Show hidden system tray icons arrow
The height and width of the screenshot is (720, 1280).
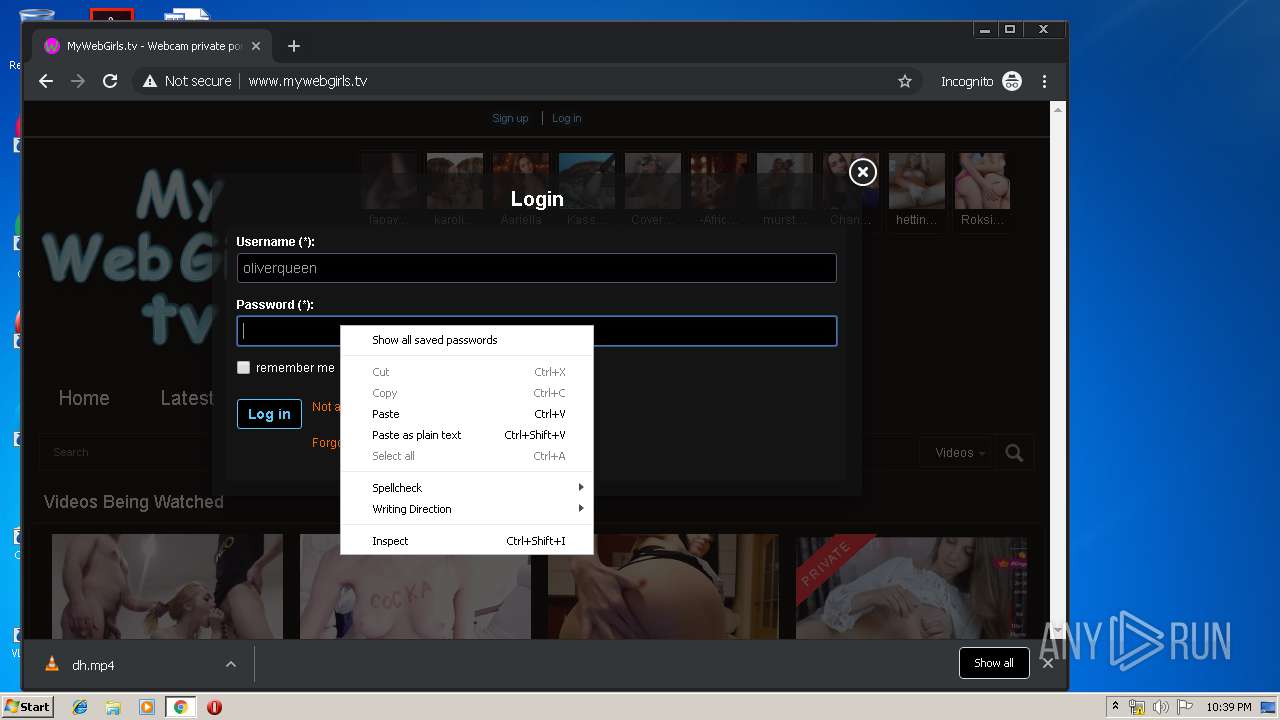(x=1115, y=707)
